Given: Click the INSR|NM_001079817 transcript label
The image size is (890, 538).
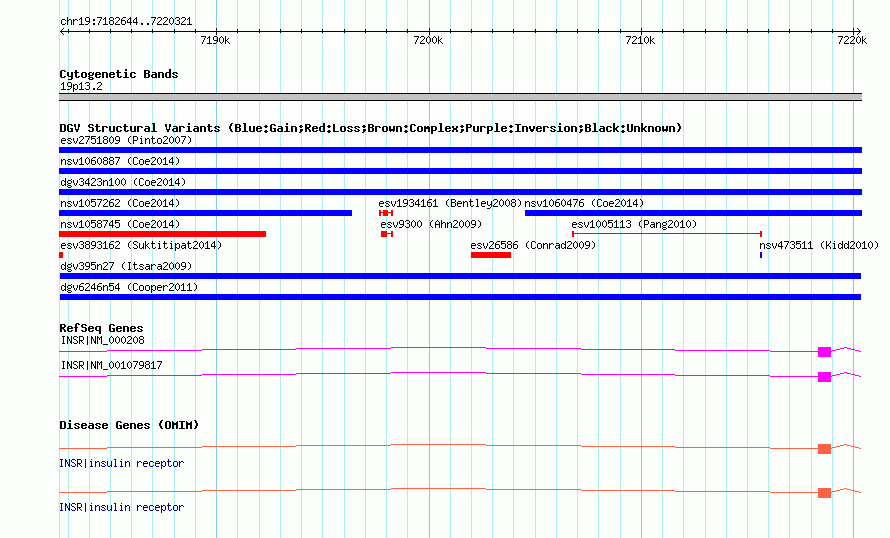Looking at the screenshot, I should tap(111, 365).
